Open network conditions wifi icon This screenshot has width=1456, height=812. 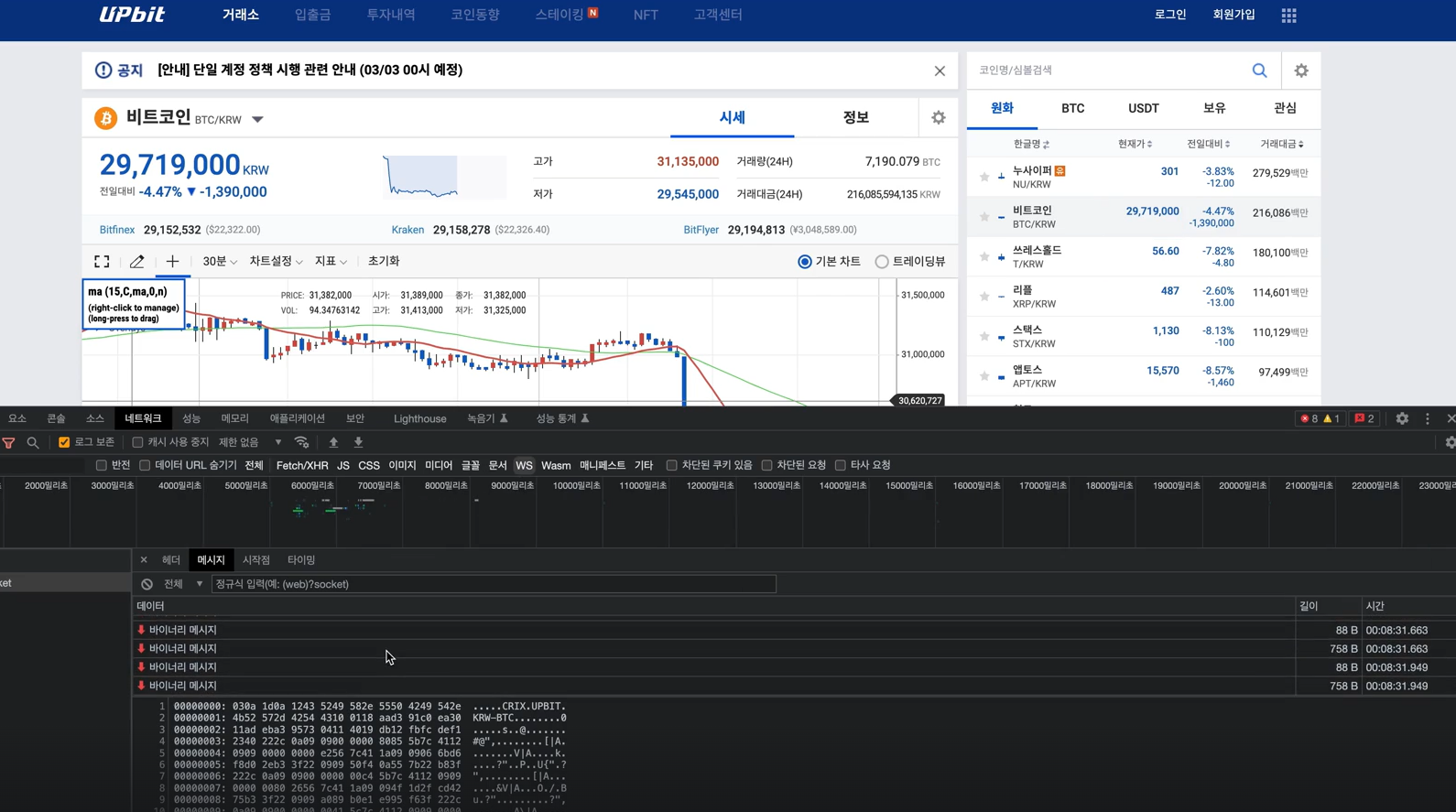tap(301, 442)
